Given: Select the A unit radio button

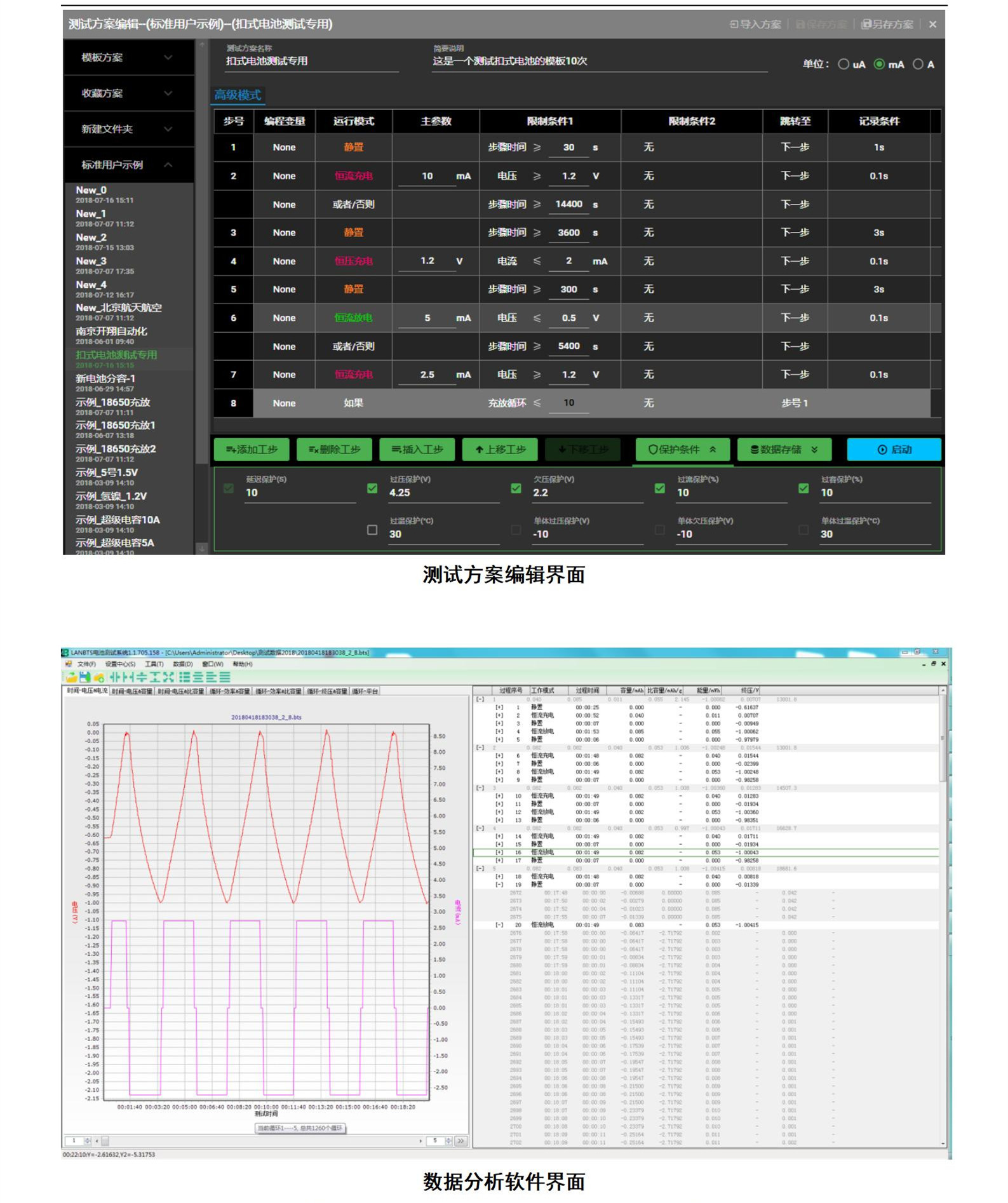Looking at the screenshot, I should point(918,64).
